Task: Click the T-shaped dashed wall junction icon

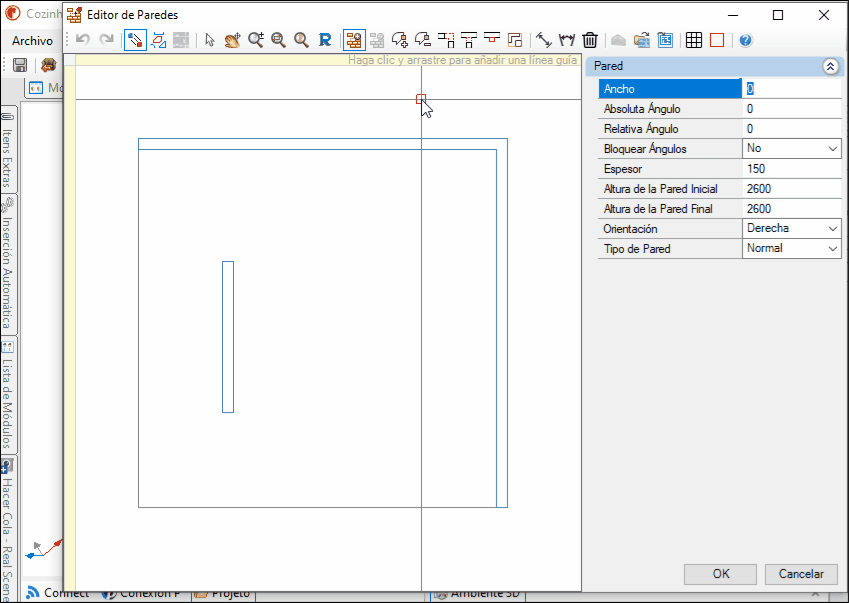Action: point(469,40)
